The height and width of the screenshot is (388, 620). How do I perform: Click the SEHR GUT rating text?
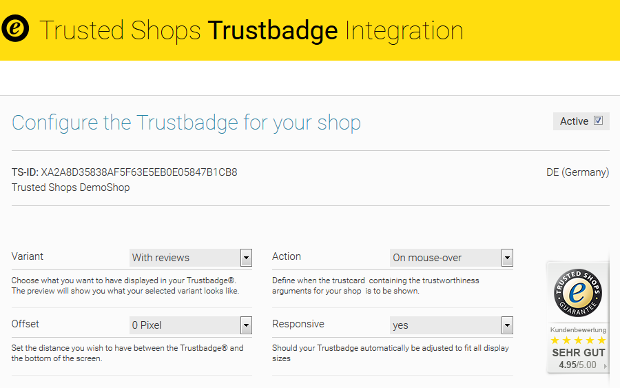[578, 353]
